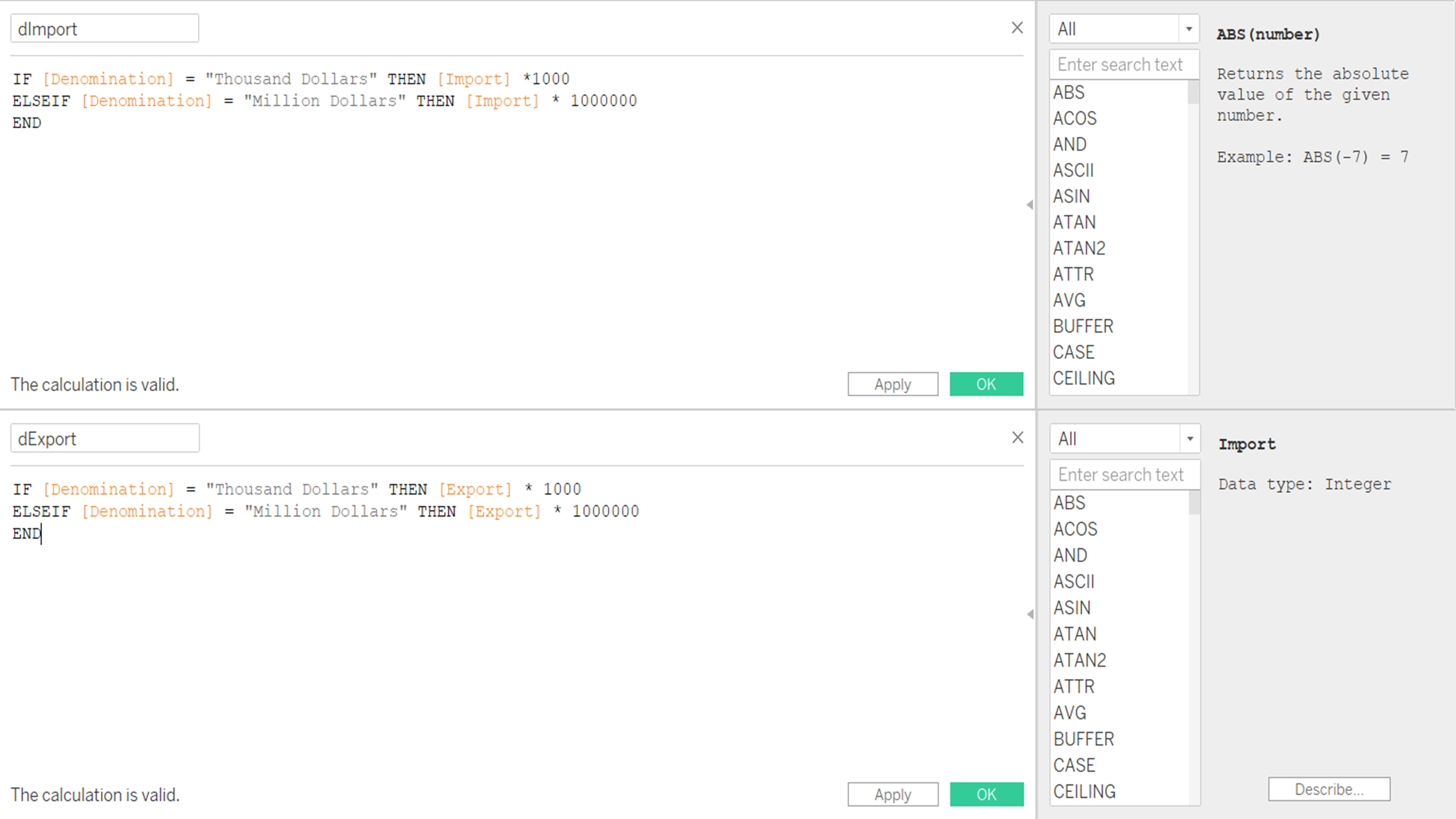Apply the dExport calculation changes

(893, 794)
